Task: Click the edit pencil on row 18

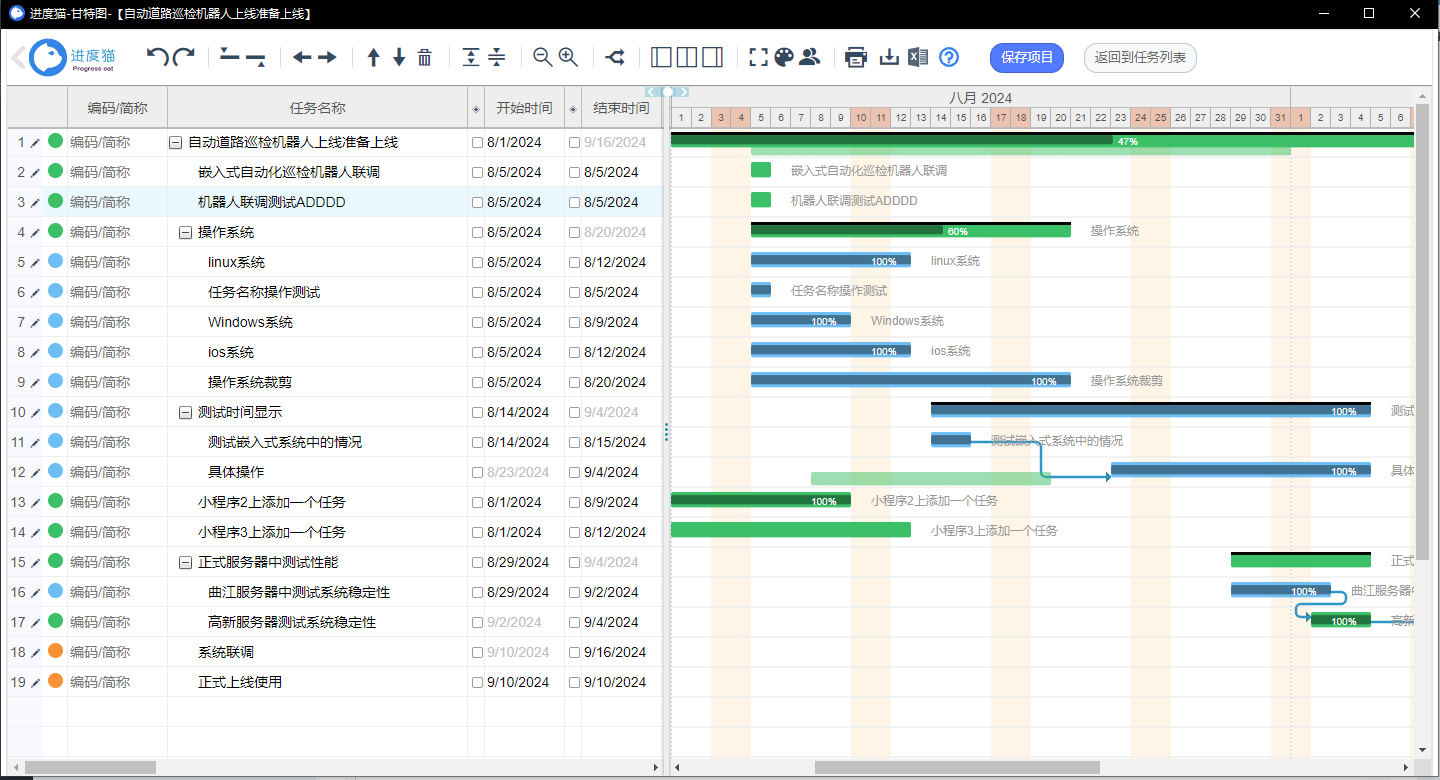Action: 35,653
